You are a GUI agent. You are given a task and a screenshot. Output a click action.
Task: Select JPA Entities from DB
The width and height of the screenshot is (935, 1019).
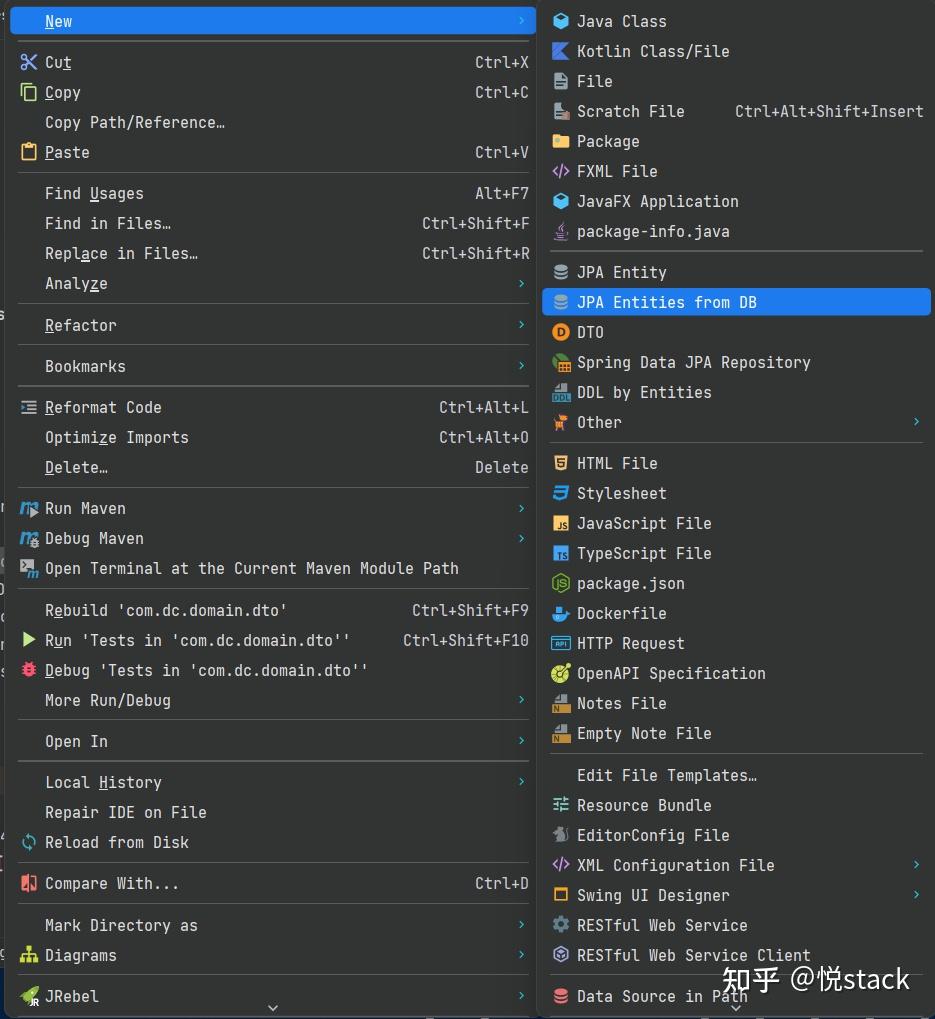[x=666, y=302]
